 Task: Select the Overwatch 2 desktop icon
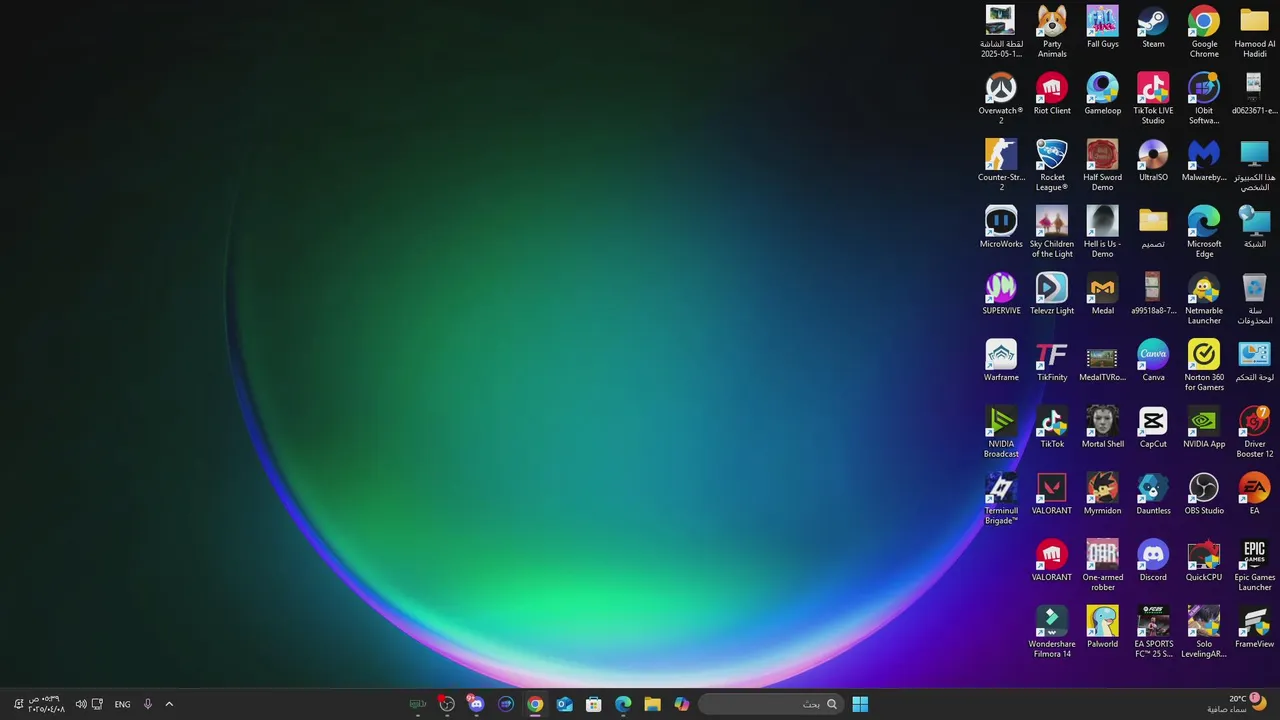pos(1001,98)
